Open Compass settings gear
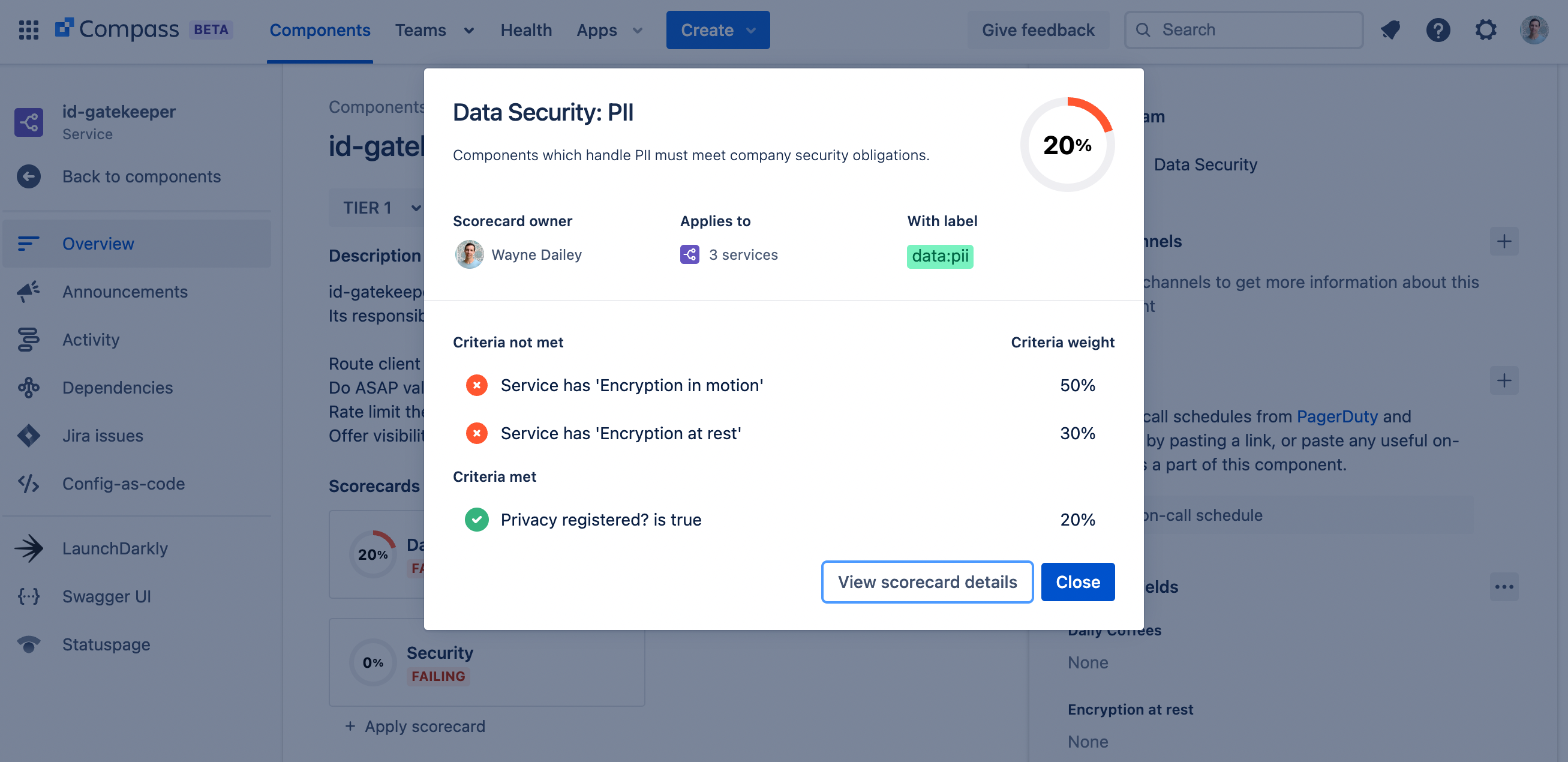The width and height of the screenshot is (1568, 762). (x=1486, y=29)
